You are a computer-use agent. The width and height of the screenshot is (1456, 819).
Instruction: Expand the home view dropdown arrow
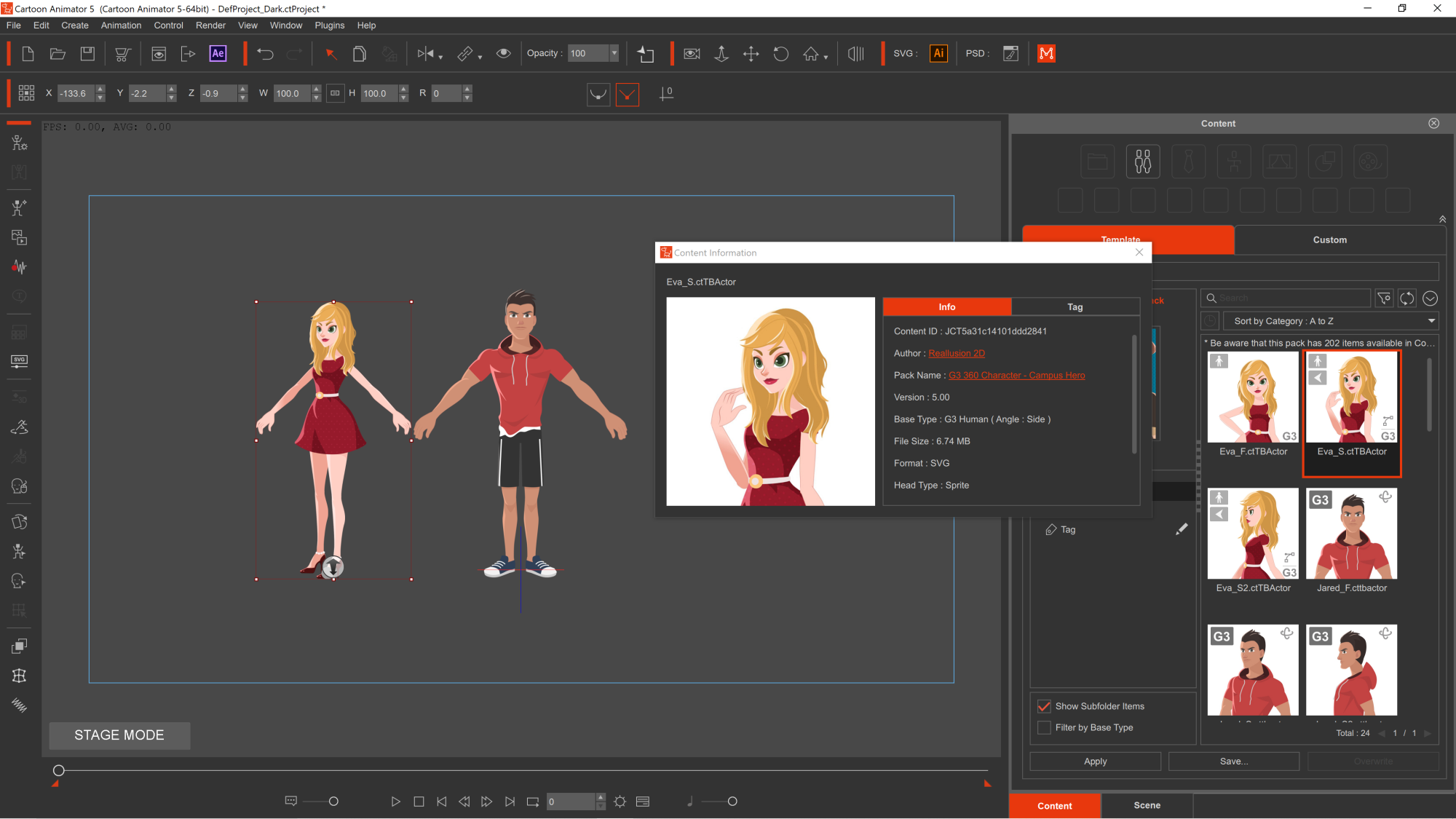click(x=826, y=58)
